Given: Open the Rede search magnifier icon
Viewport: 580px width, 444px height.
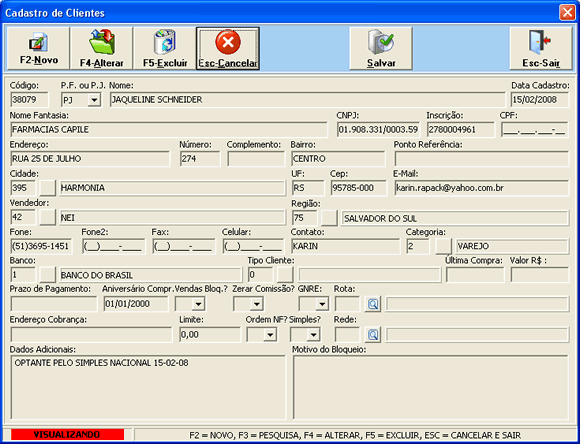Looking at the screenshot, I should tap(373, 335).
